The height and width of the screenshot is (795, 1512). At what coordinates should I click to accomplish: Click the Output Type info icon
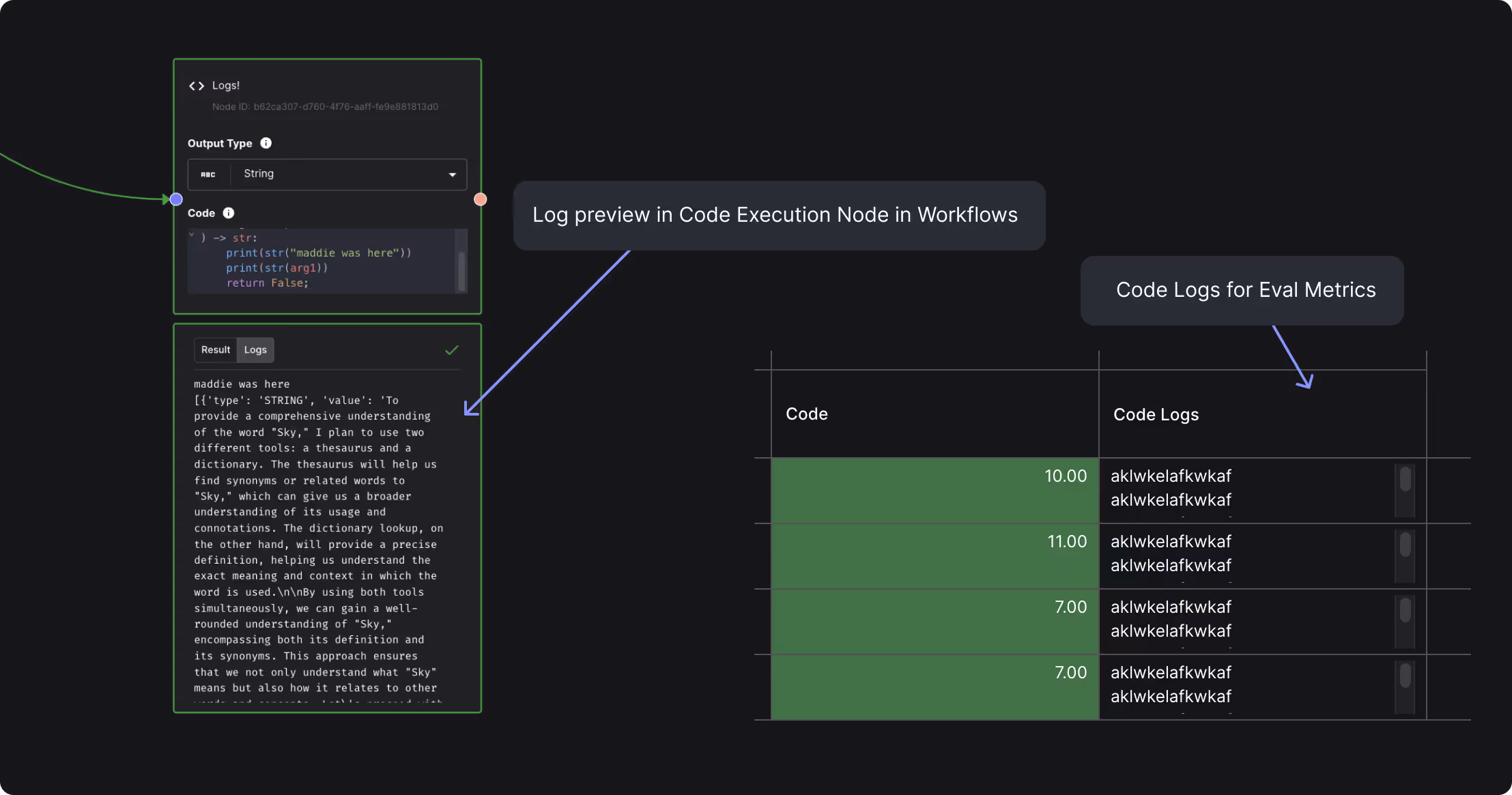[x=266, y=143]
